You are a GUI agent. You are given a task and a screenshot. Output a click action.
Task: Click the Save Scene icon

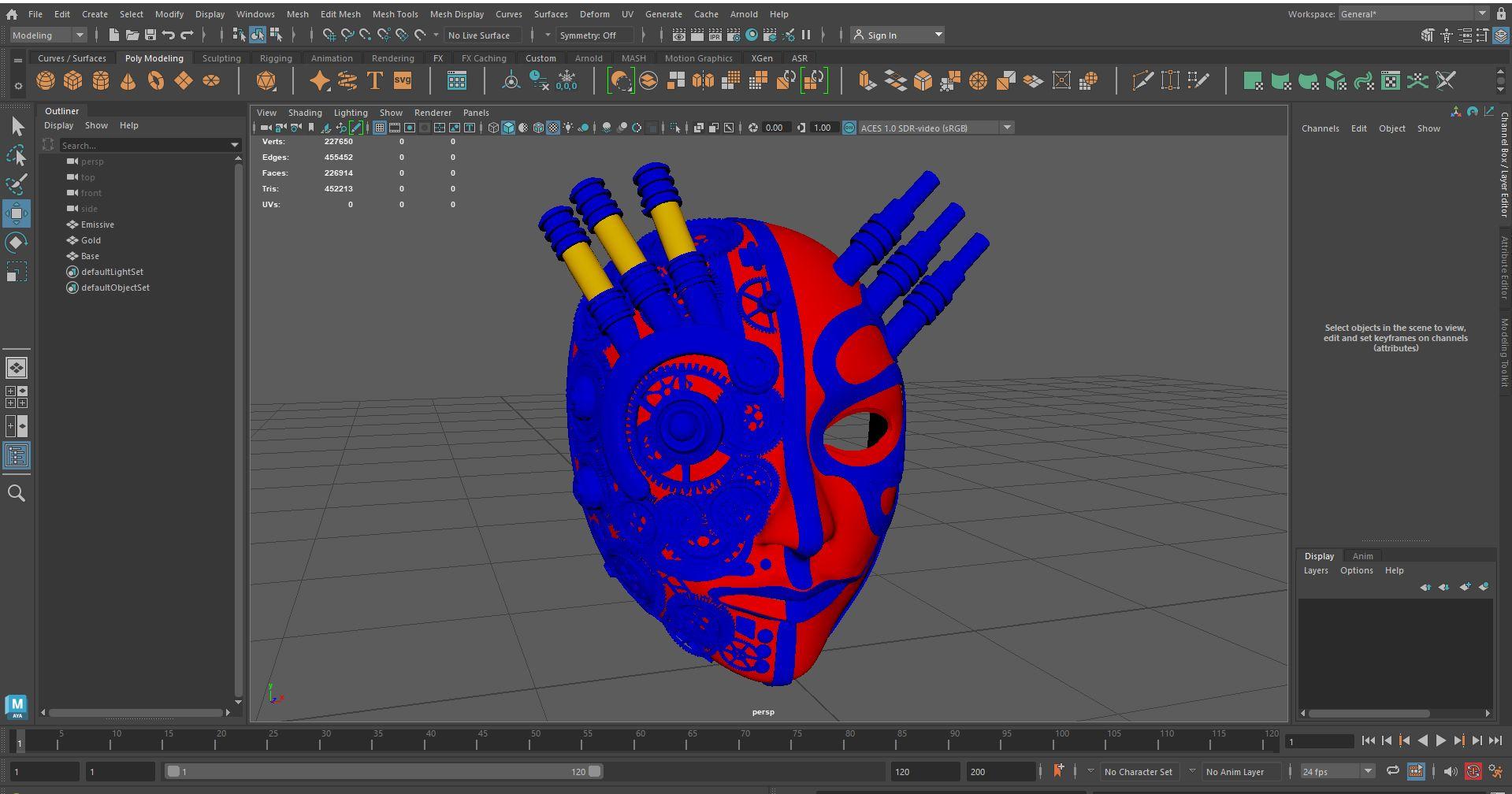point(150,35)
